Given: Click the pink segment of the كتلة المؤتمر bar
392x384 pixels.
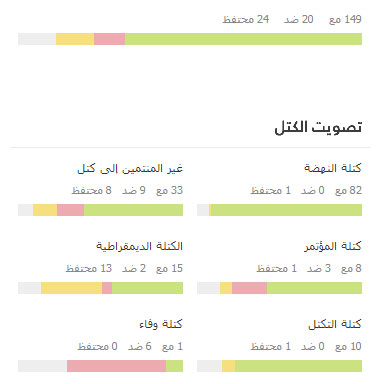Looking at the screenshot, I should pyautogui.click(x=249, y=288).
